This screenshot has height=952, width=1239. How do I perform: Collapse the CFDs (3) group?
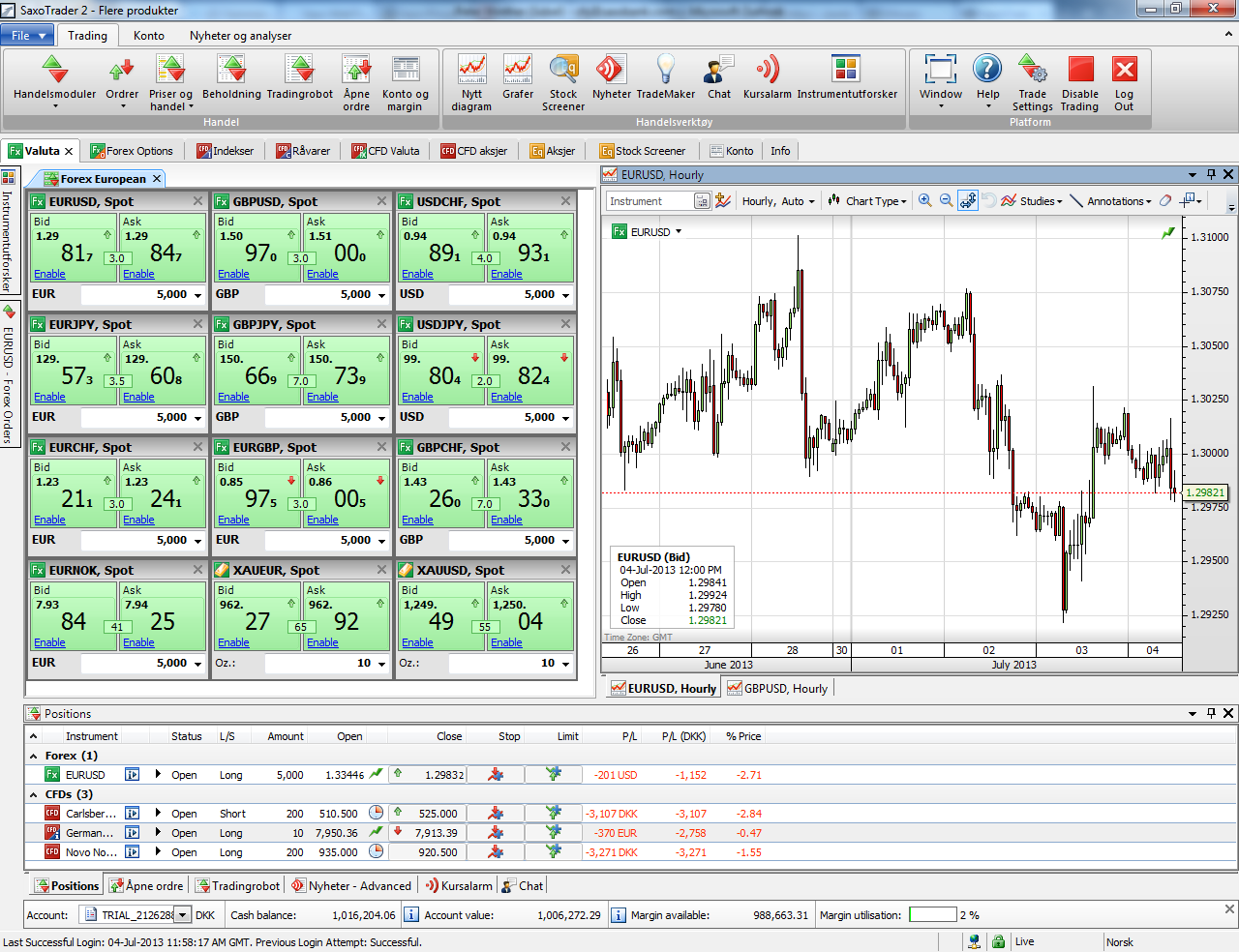tap(34, 794)
